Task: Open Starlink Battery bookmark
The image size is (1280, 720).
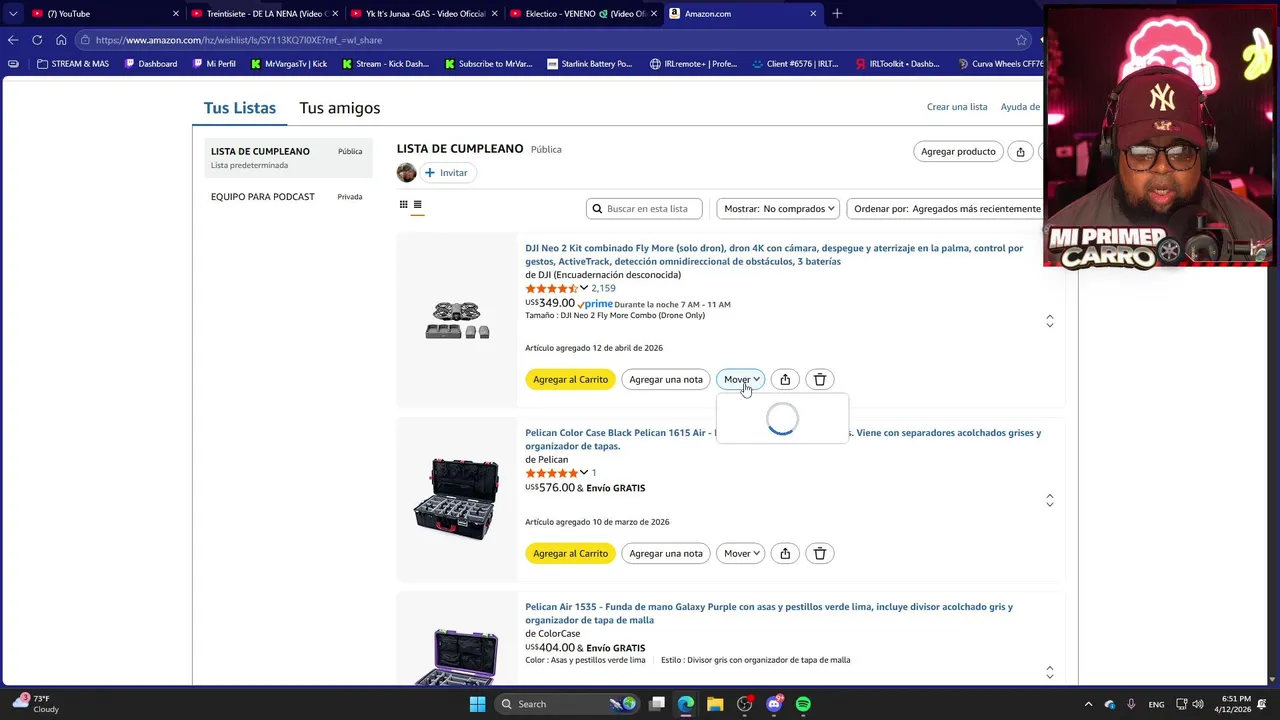Action: pyautogui.click(x=590, y=64)
